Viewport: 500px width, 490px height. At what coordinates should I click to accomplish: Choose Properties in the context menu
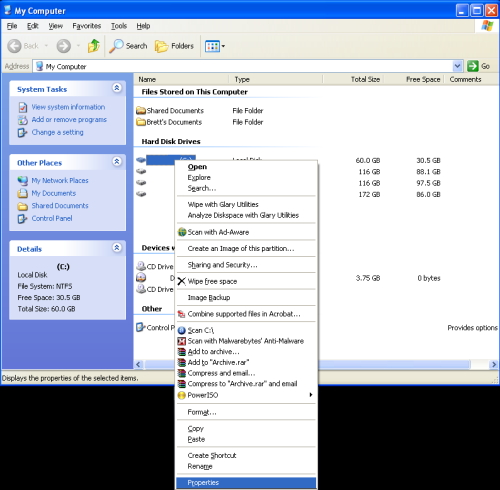click(x=246, y=483)
